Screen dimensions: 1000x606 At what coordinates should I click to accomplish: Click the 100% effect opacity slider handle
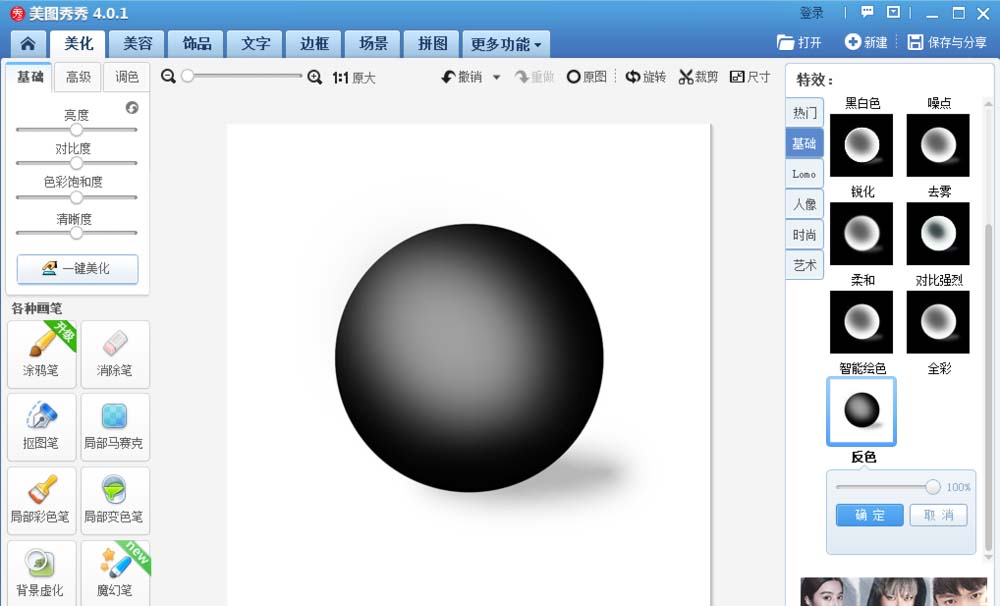tap(933, 487)
